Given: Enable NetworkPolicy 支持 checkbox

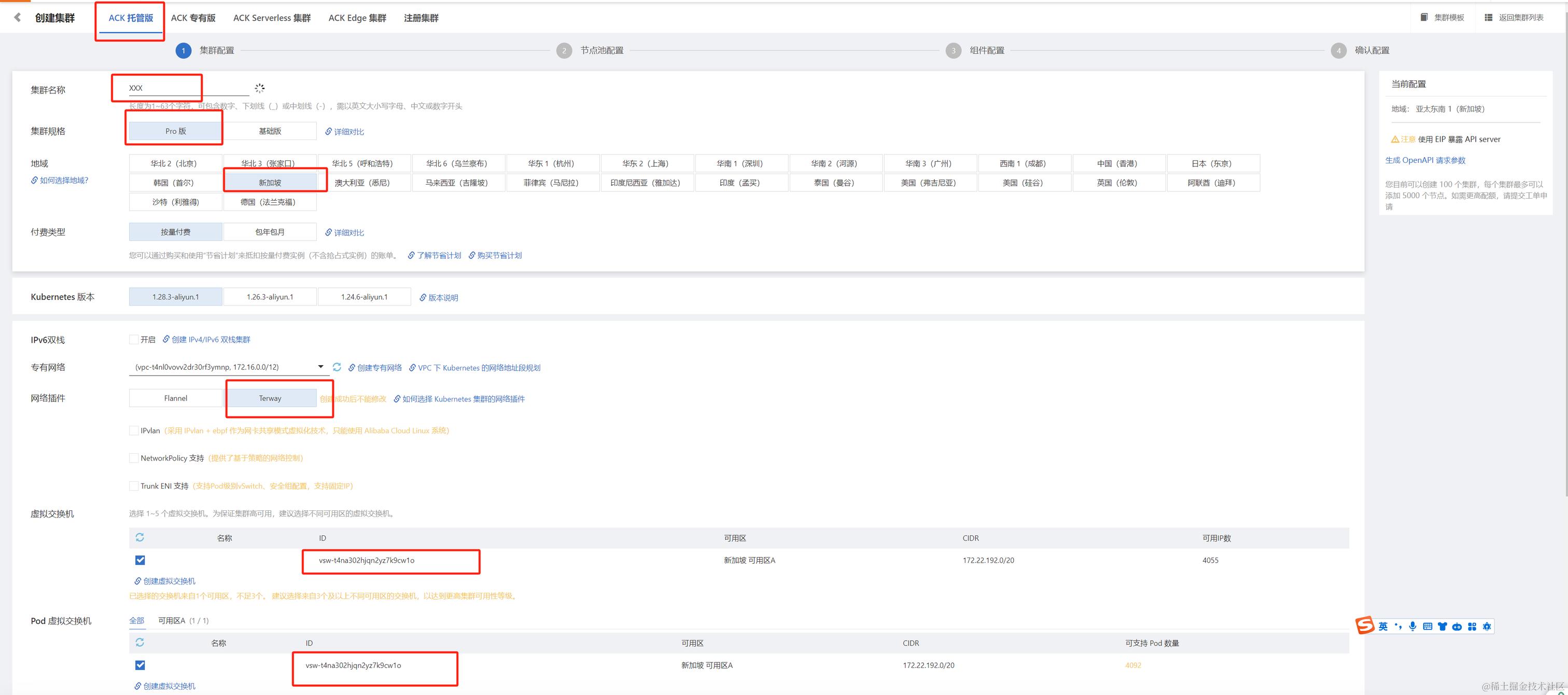Looking at the screenshot, I should coord(133,458).
